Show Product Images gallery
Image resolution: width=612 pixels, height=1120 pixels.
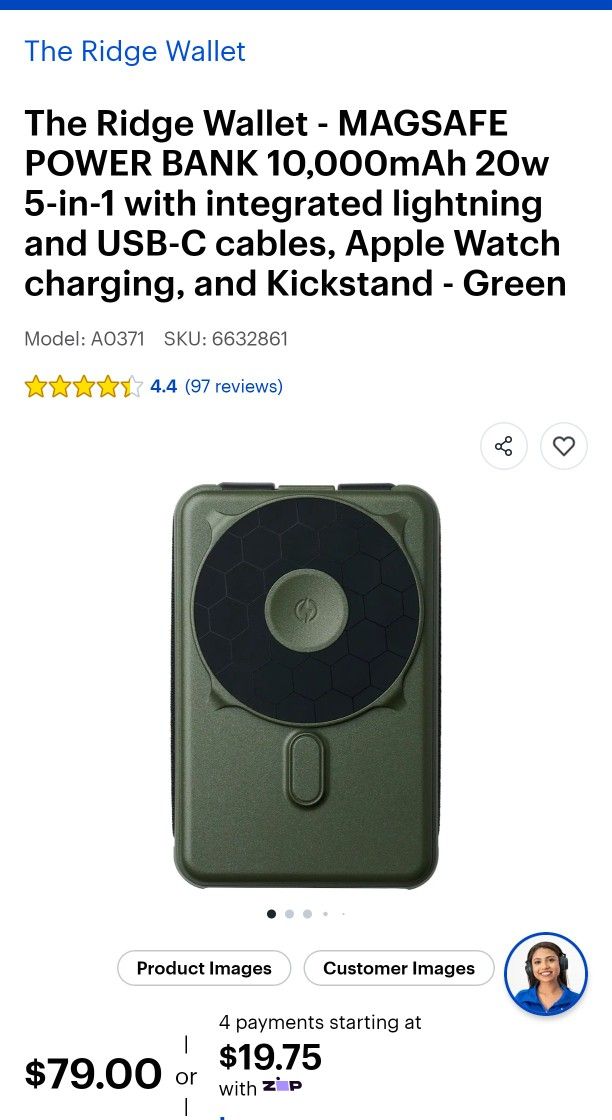[204, 969]
